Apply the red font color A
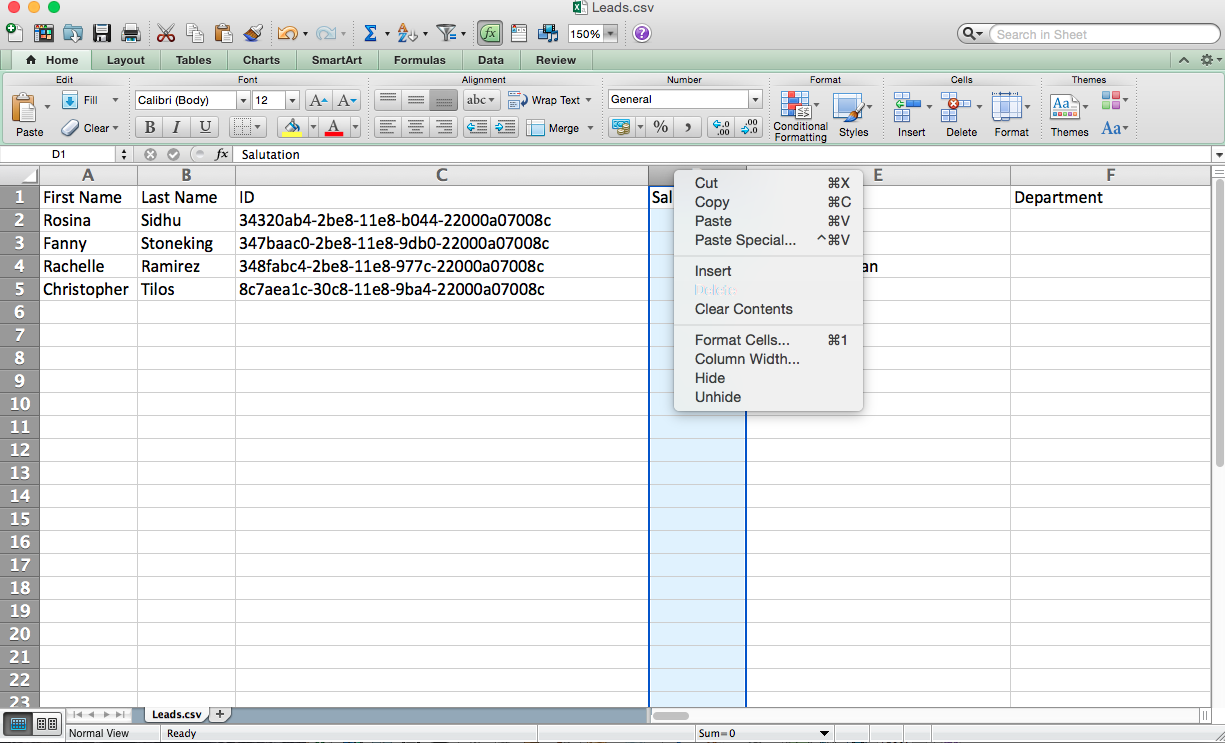The image size is (1225, 743). tap(334, 127)
